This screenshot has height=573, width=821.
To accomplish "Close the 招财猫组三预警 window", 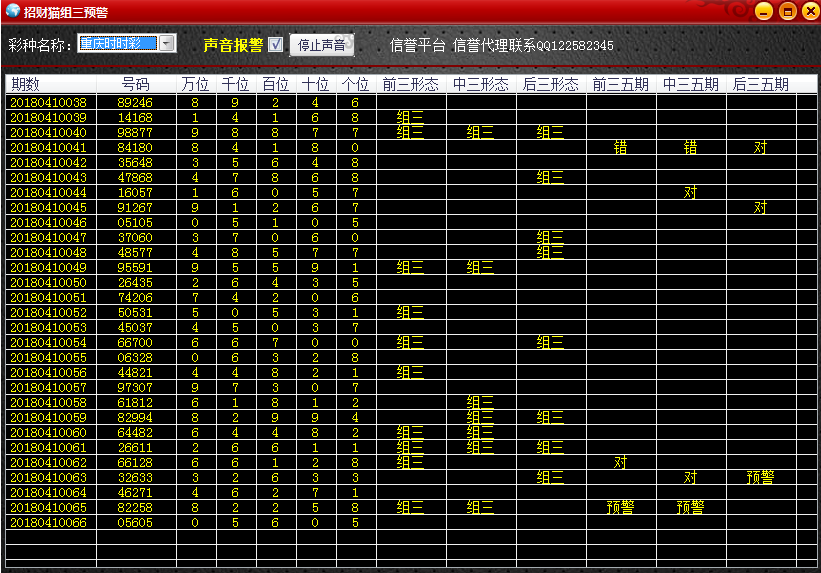I will tap(808, 12).
